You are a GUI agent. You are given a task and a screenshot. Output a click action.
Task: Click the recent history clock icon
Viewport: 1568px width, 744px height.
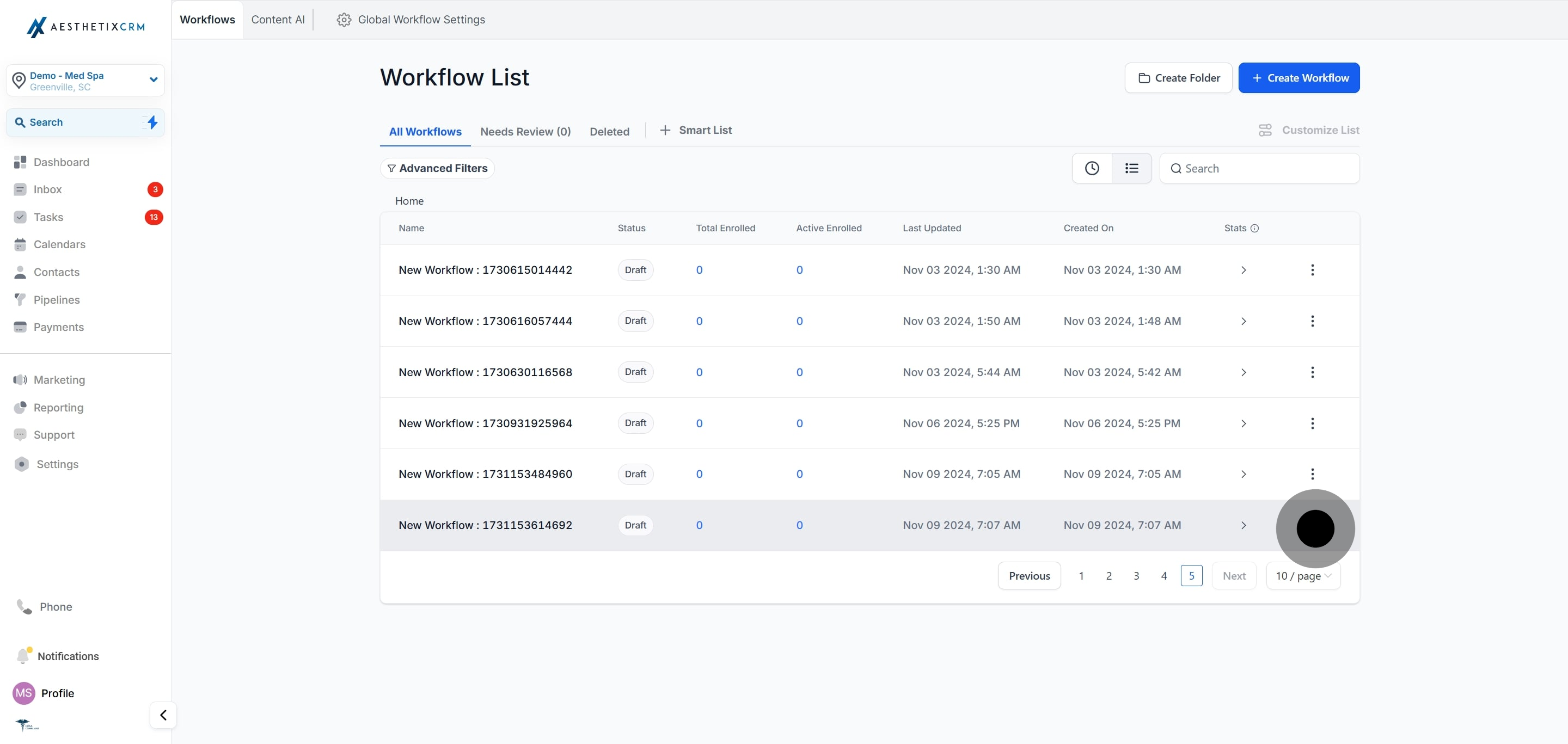click(1092, 169)
